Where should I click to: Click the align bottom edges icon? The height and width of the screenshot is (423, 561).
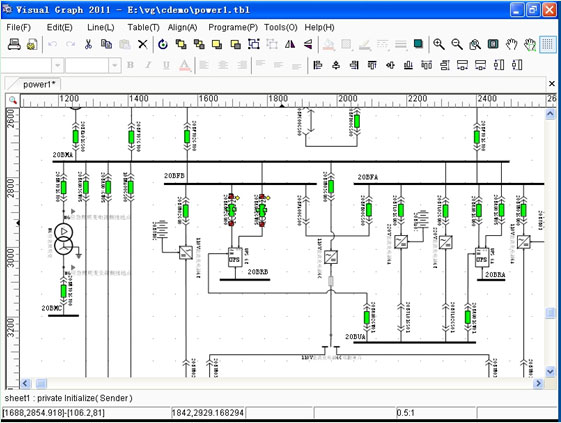(x=408, y=65)
